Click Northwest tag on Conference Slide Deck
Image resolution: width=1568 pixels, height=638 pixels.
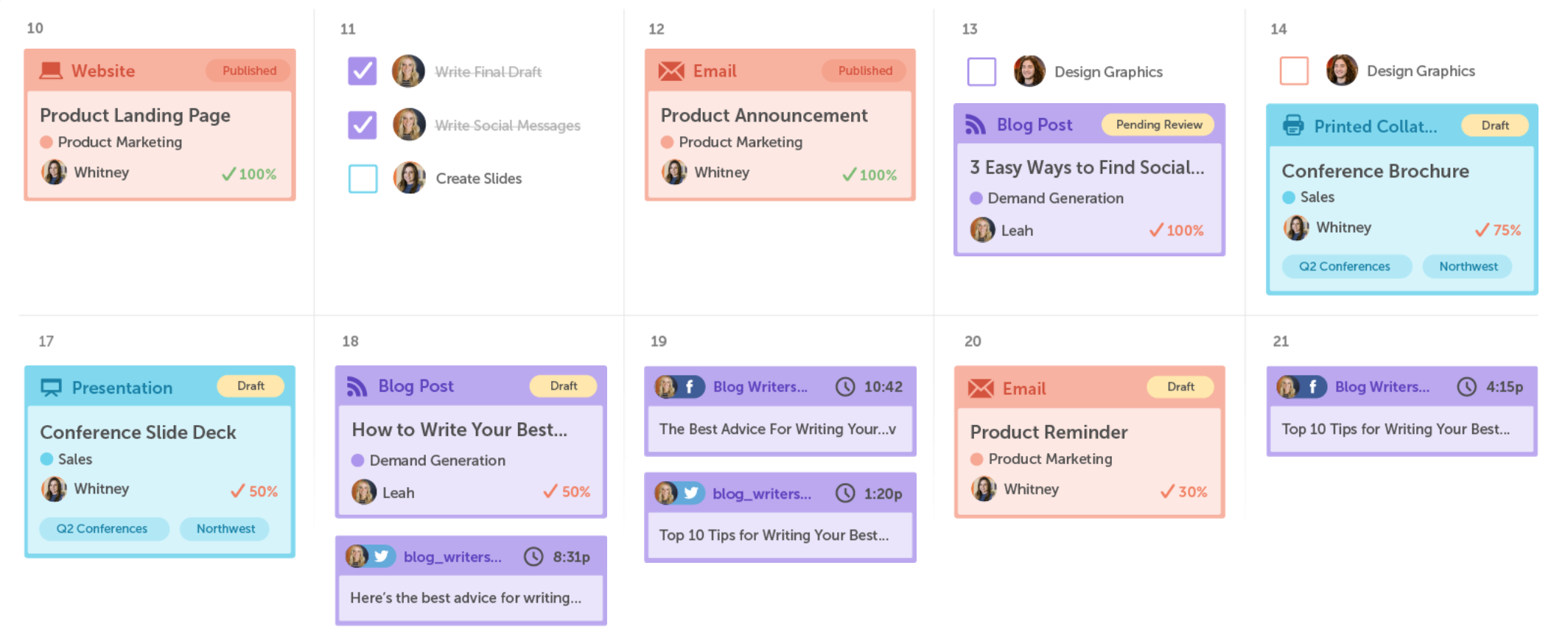tap(225, 529)
